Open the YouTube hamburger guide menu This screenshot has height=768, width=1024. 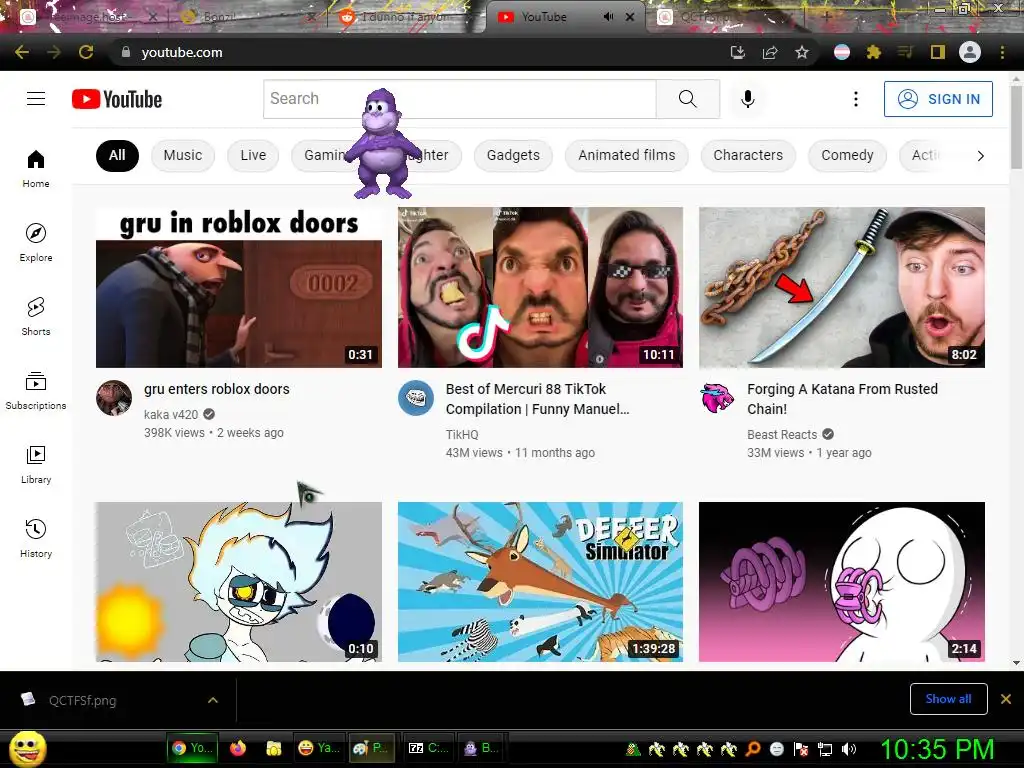36,99
